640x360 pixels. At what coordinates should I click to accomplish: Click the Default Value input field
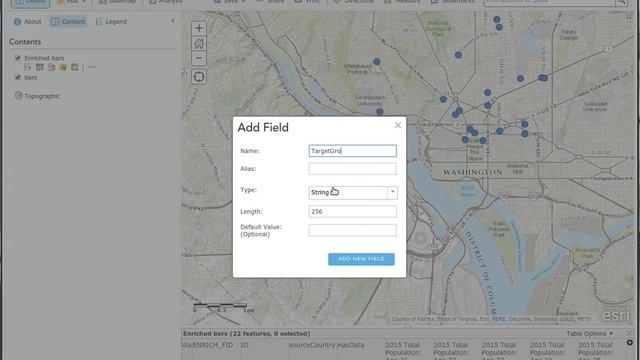352,230
